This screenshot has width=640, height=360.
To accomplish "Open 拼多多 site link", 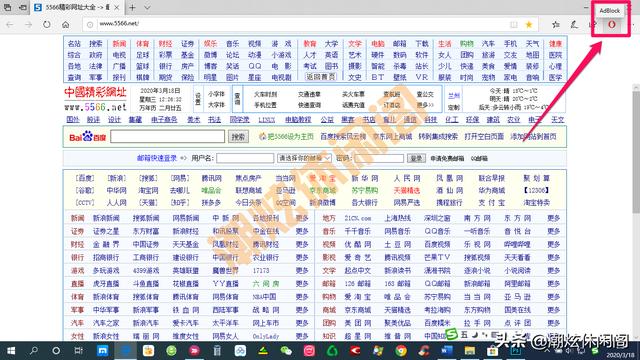I will pyautogui.click(x=211, y=202).
